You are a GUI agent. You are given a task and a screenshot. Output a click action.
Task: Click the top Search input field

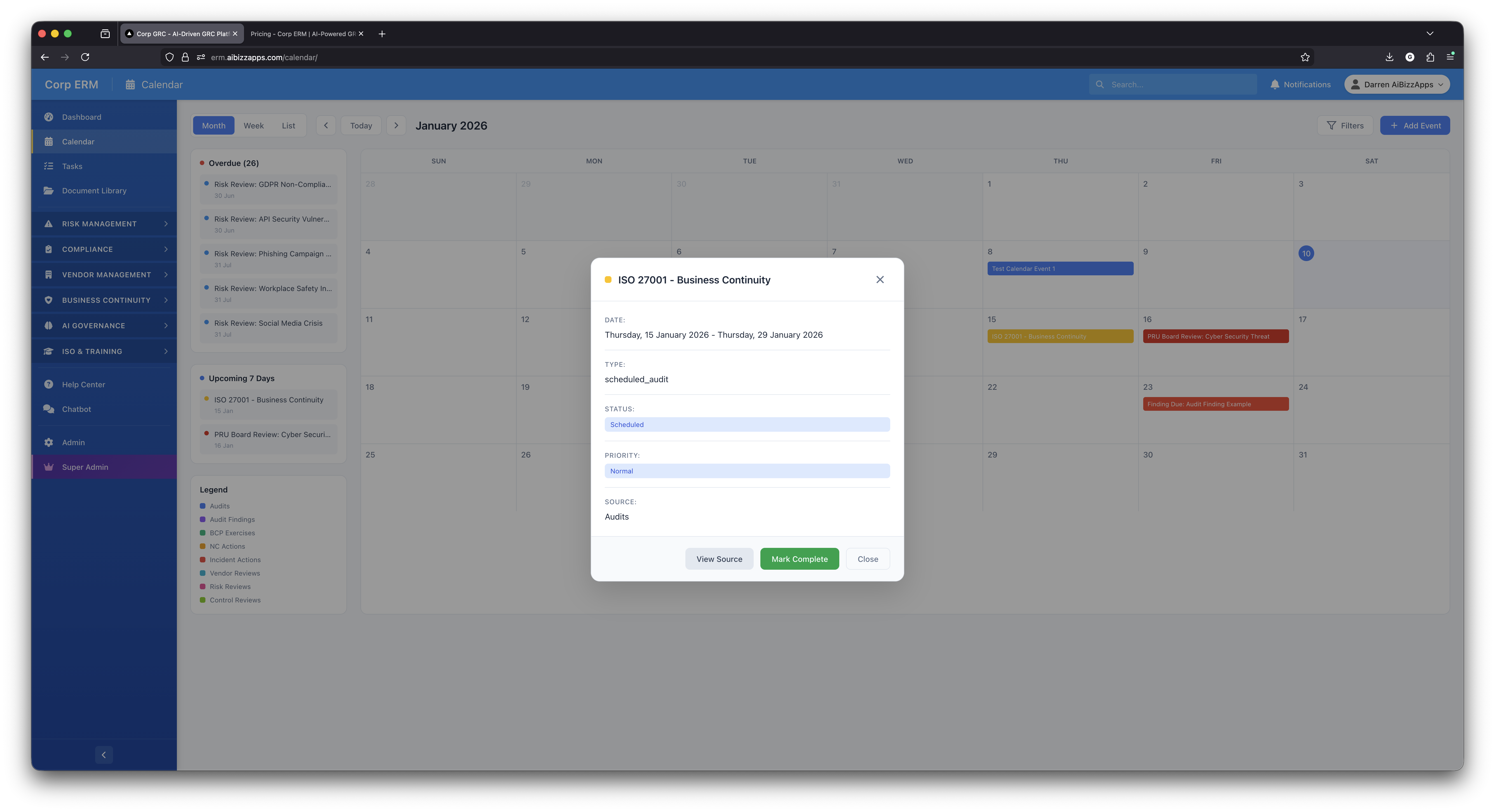pos(1178,85)
